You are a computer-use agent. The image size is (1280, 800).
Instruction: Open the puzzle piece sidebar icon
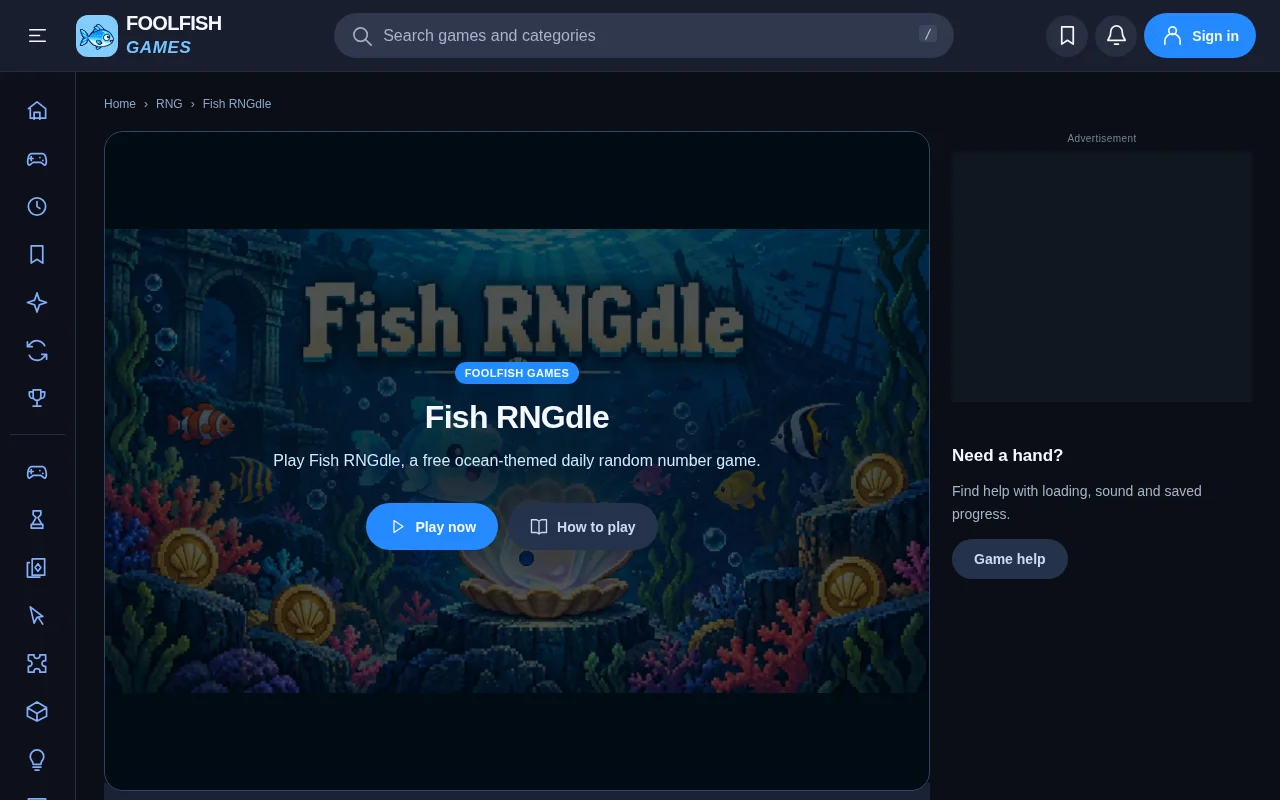pos(37,663)
